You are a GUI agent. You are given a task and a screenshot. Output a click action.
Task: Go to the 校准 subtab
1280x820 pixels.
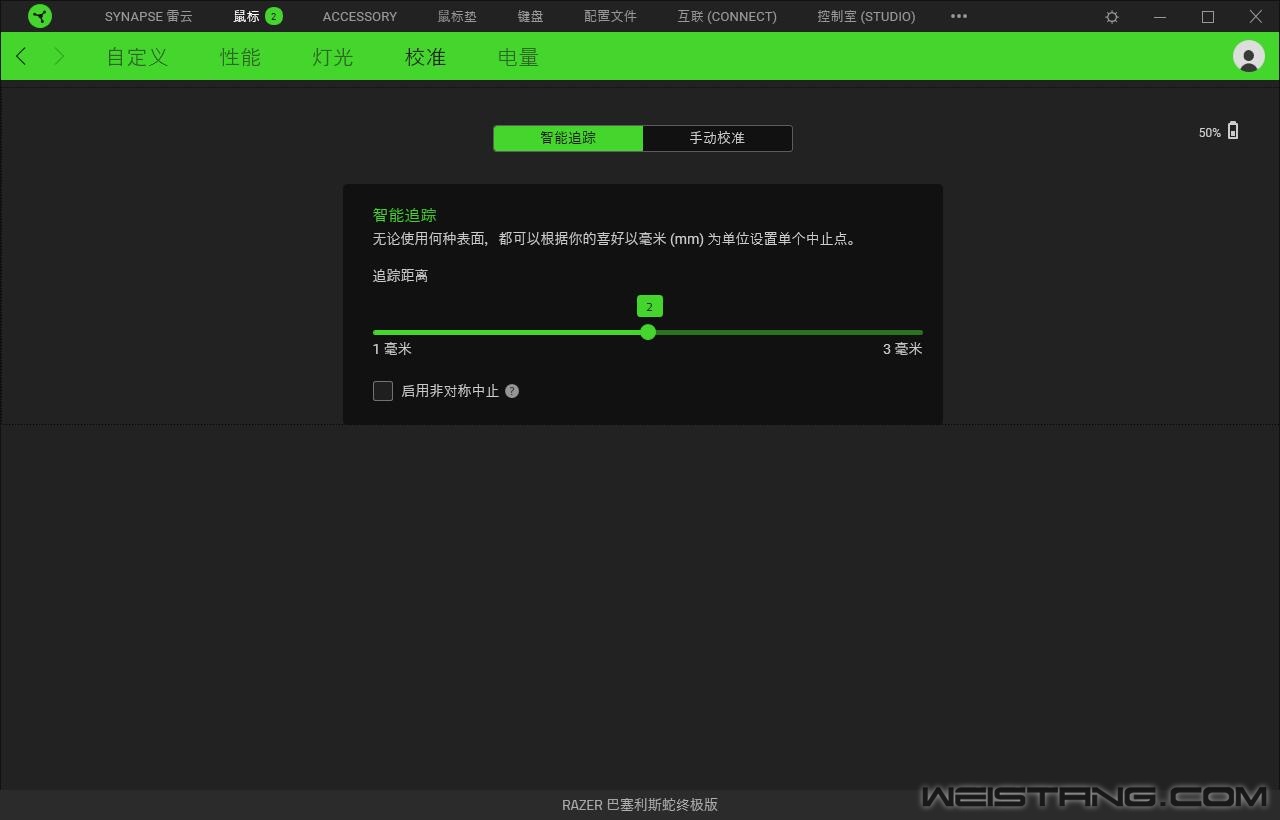click(x=425, y=57)
